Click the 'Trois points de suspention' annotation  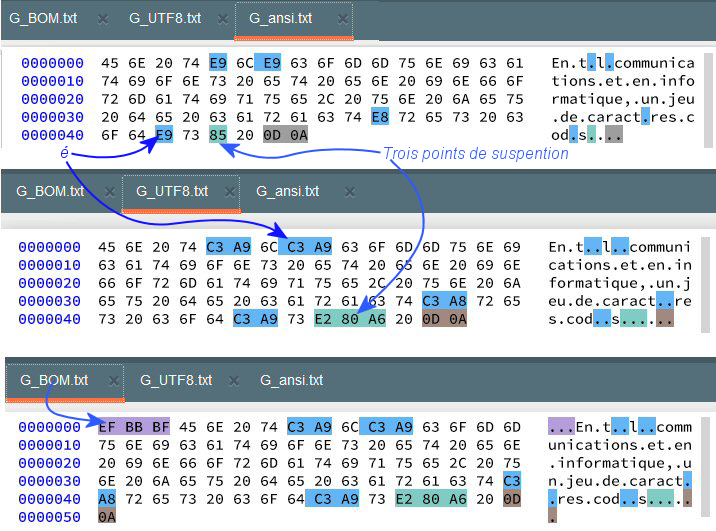476,154
